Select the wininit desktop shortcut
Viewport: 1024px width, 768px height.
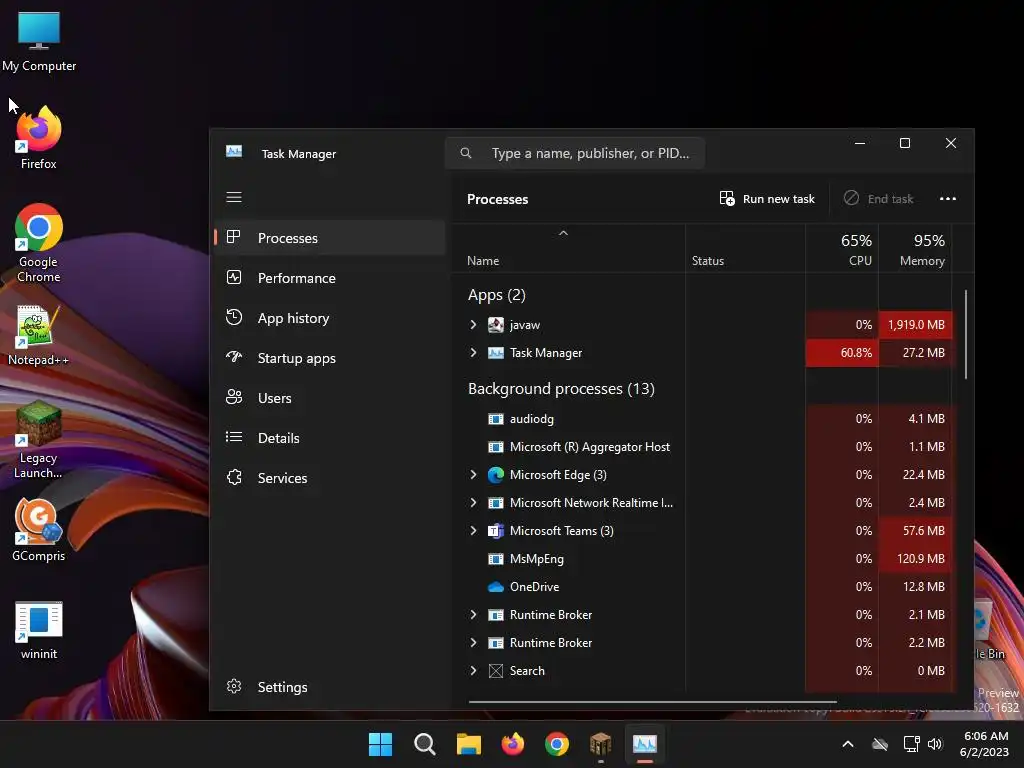coord(39,630)
